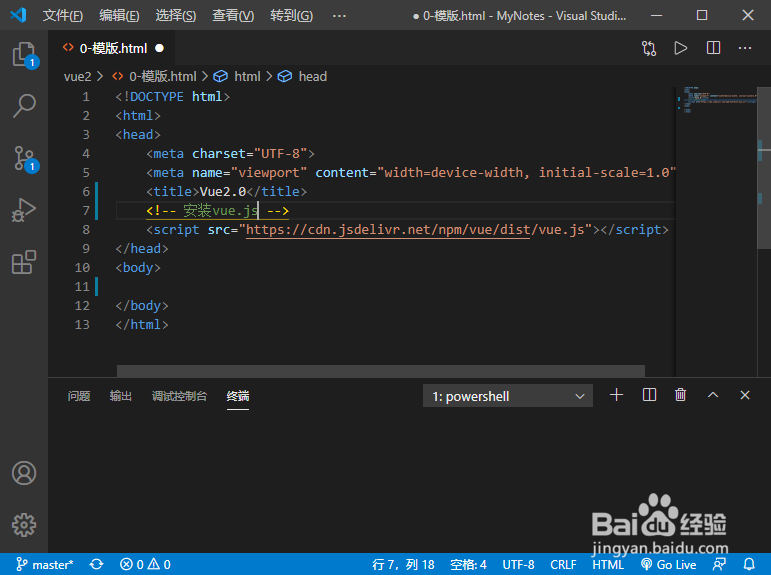Click the code minimap preview

click(x=716, y=100)
